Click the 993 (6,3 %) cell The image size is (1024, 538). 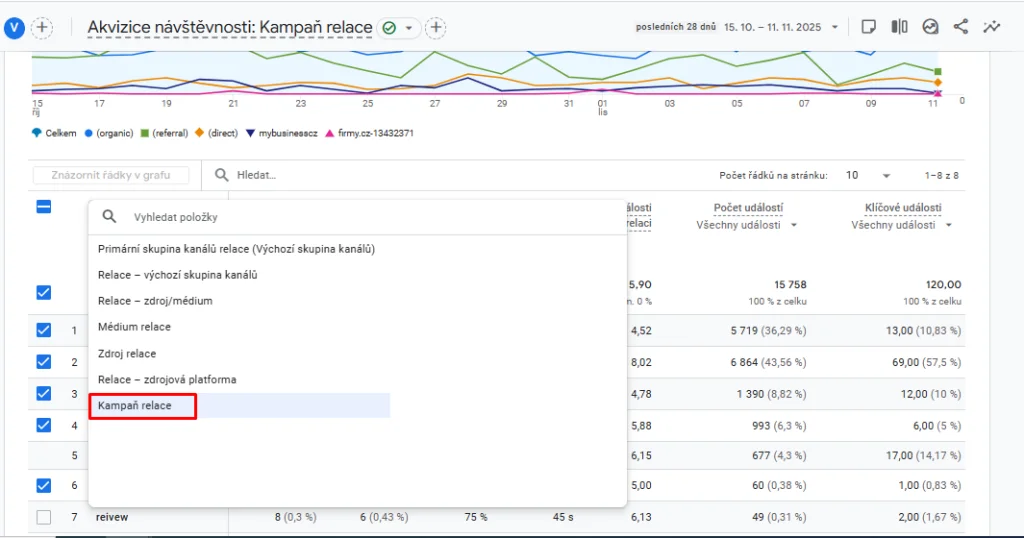pyautogui.click(x=778, y=426)
